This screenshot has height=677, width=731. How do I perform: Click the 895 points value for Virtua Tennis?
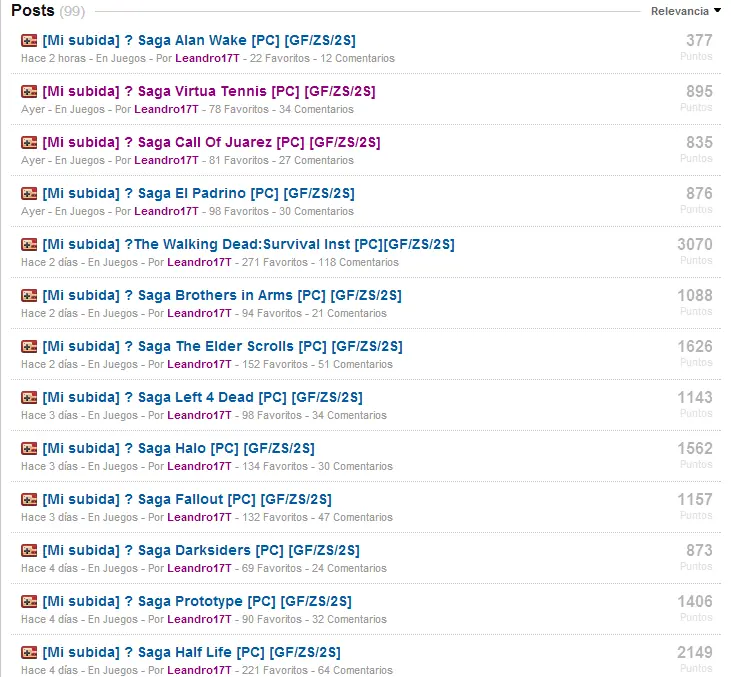[699, 91]
